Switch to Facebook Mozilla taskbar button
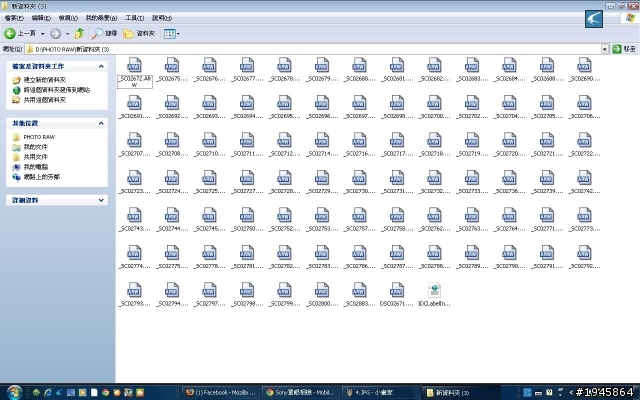Viewport: 640px width, 400px height. 221,393
